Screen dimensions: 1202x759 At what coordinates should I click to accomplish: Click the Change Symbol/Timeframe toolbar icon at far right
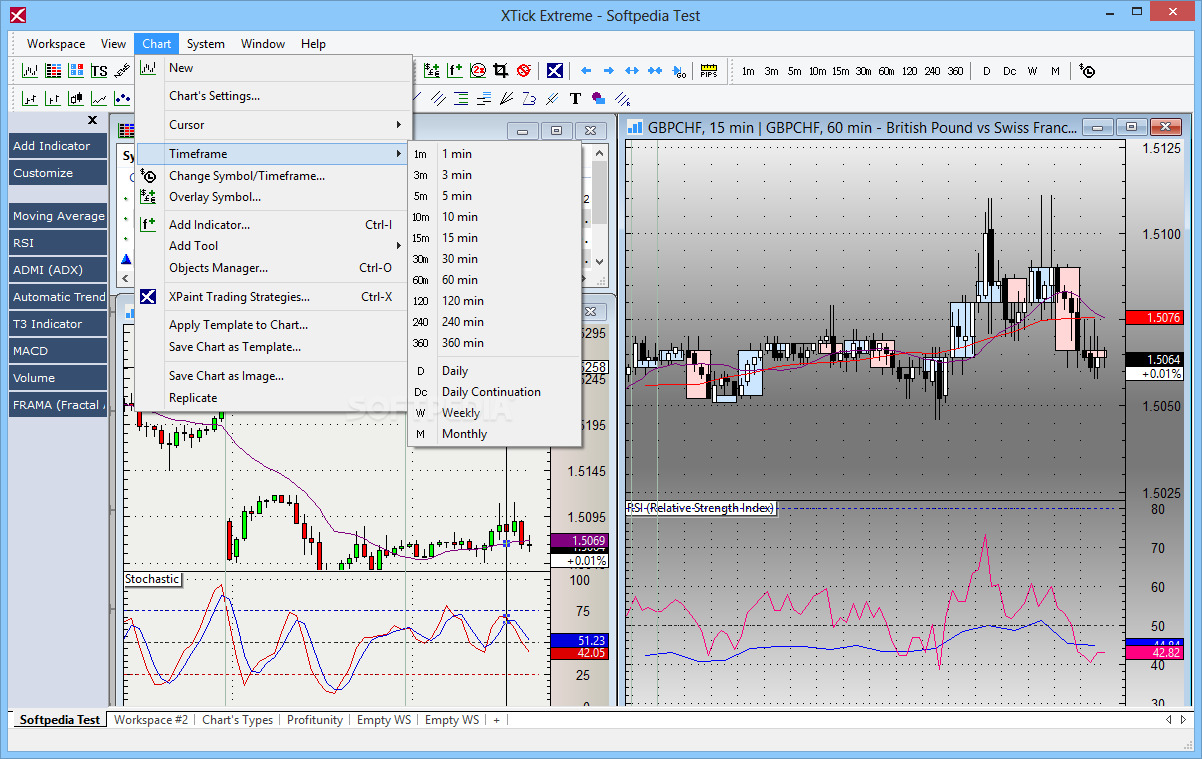coord(1087,71)
